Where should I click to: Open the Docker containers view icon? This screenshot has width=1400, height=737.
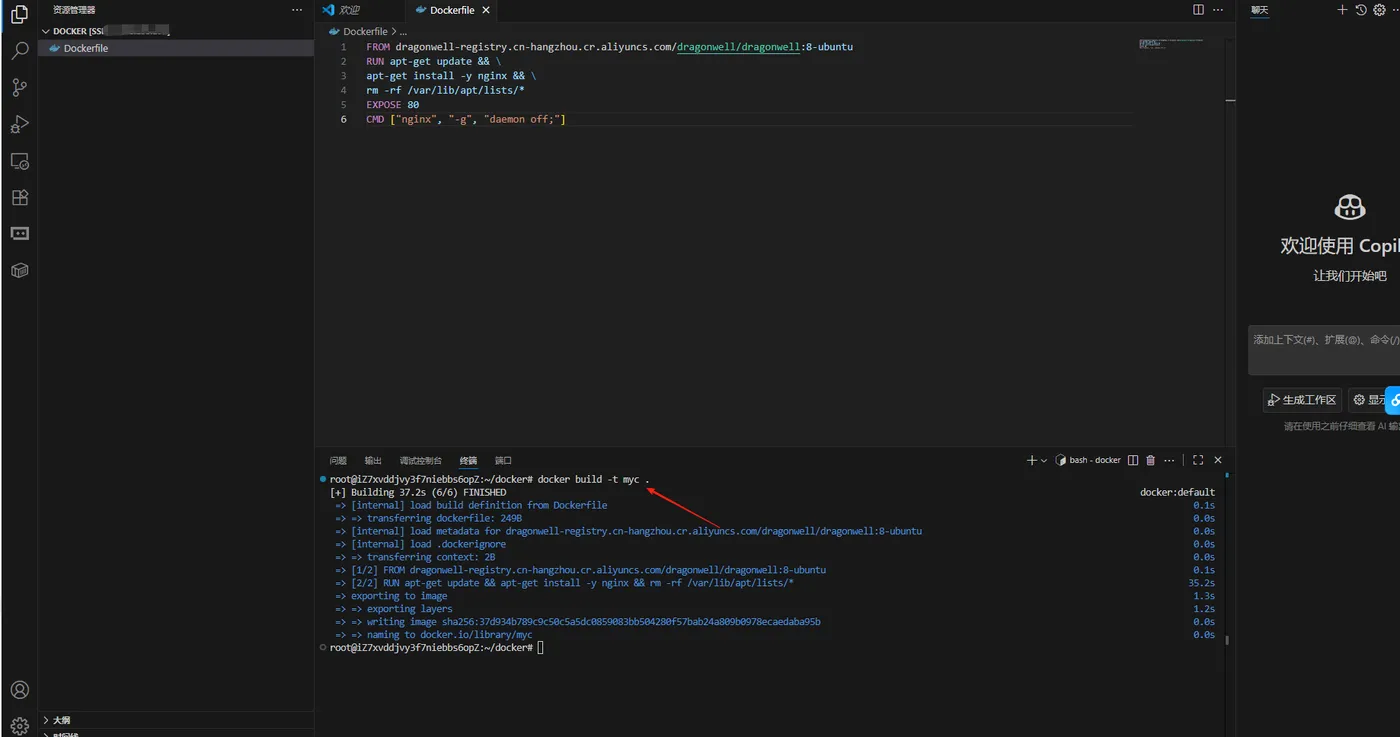19,270
